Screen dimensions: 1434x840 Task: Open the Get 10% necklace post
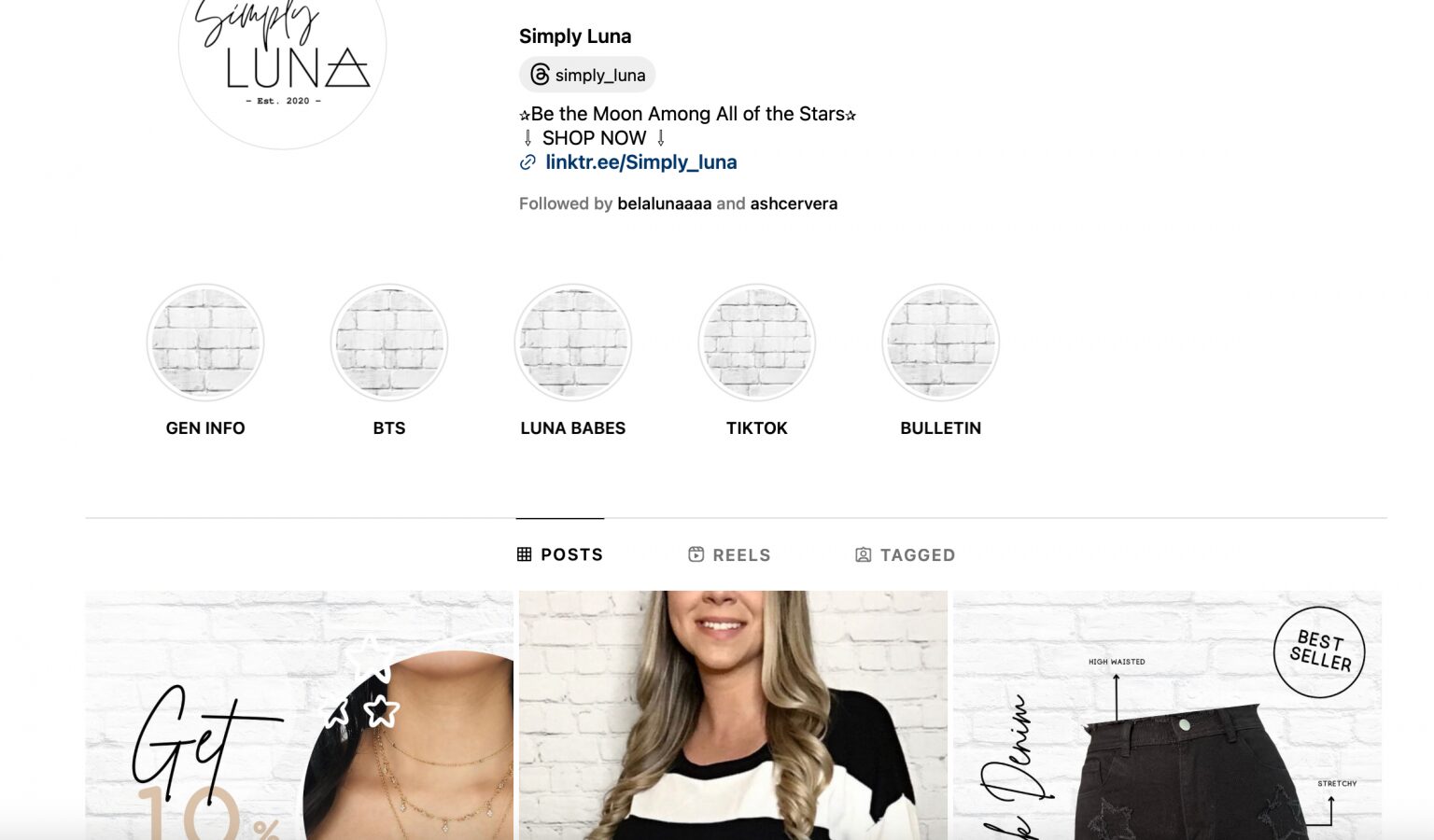coord(299,715)
